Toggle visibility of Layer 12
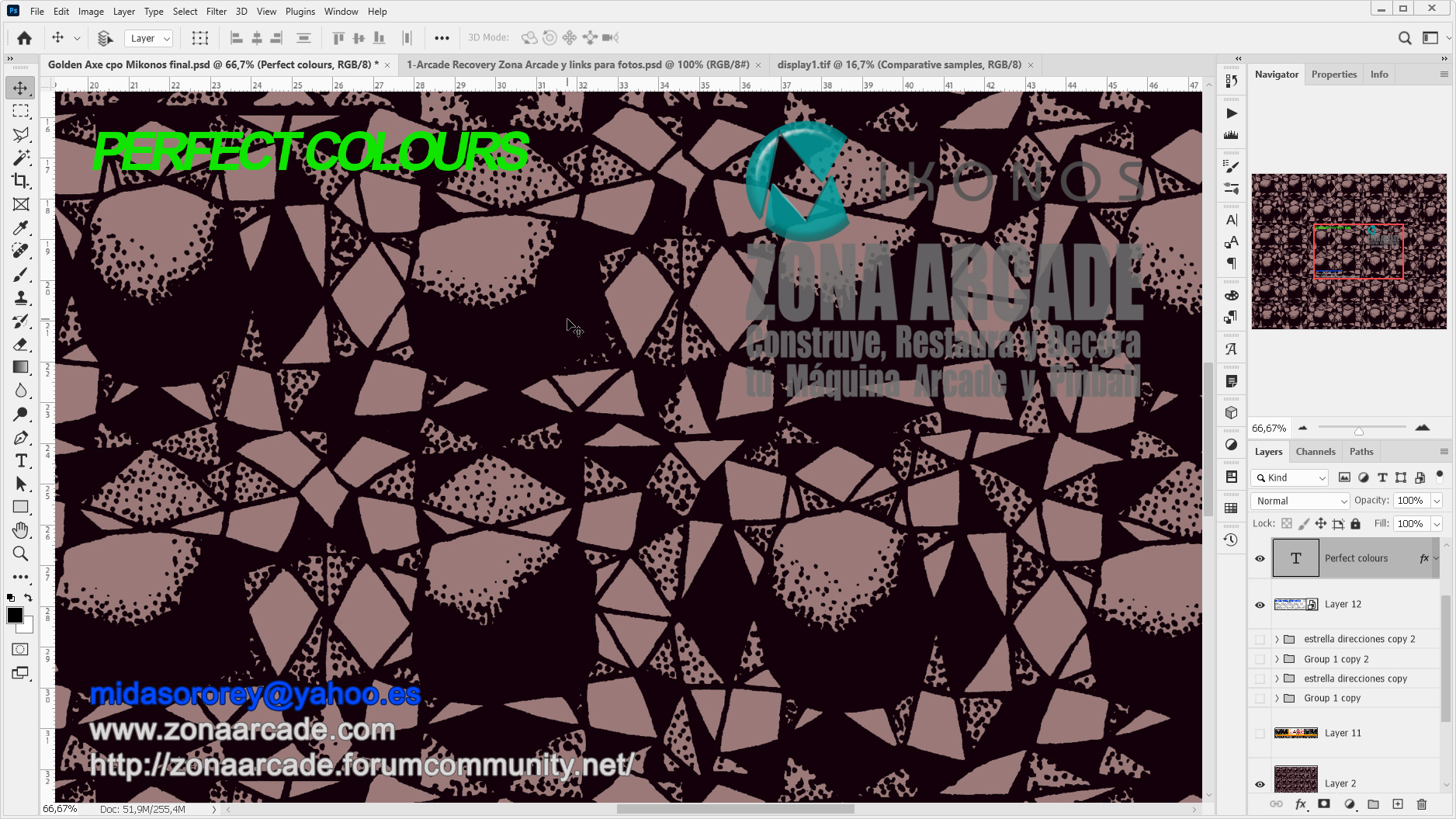The image size is (1456, 819). coord(1260,604)
